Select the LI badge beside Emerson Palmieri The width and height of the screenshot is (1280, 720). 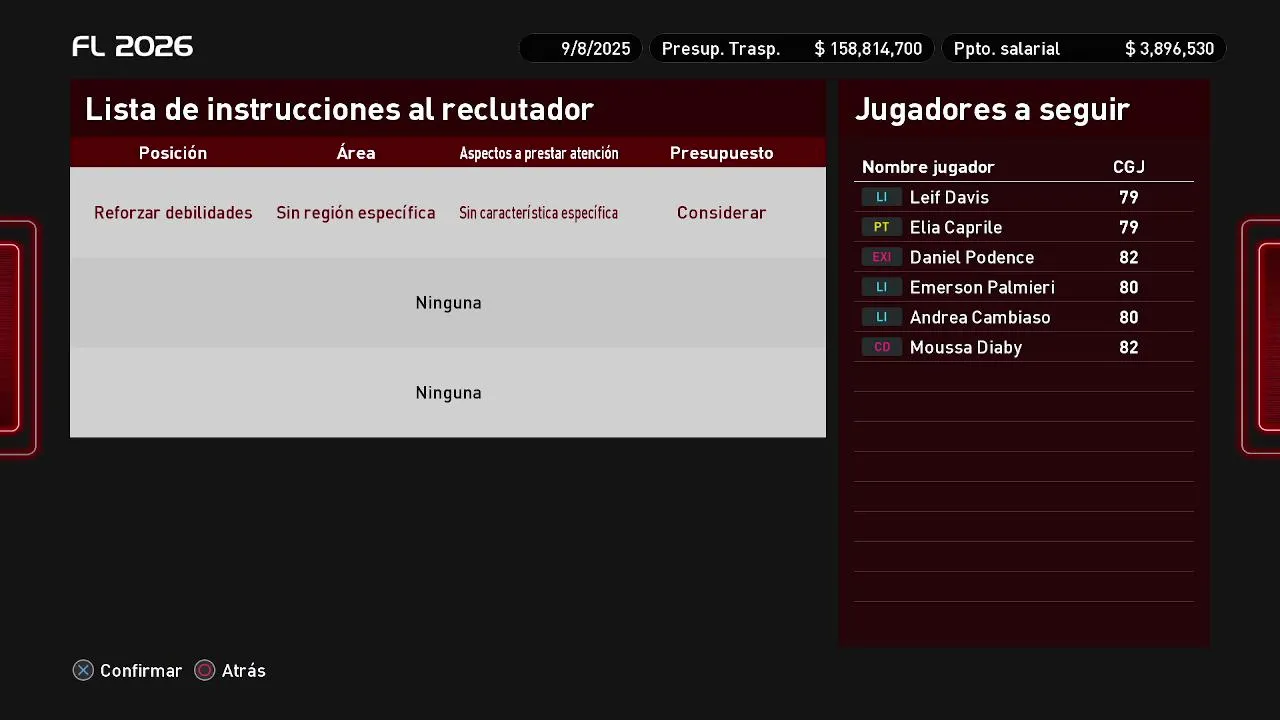tap(881, 287)
